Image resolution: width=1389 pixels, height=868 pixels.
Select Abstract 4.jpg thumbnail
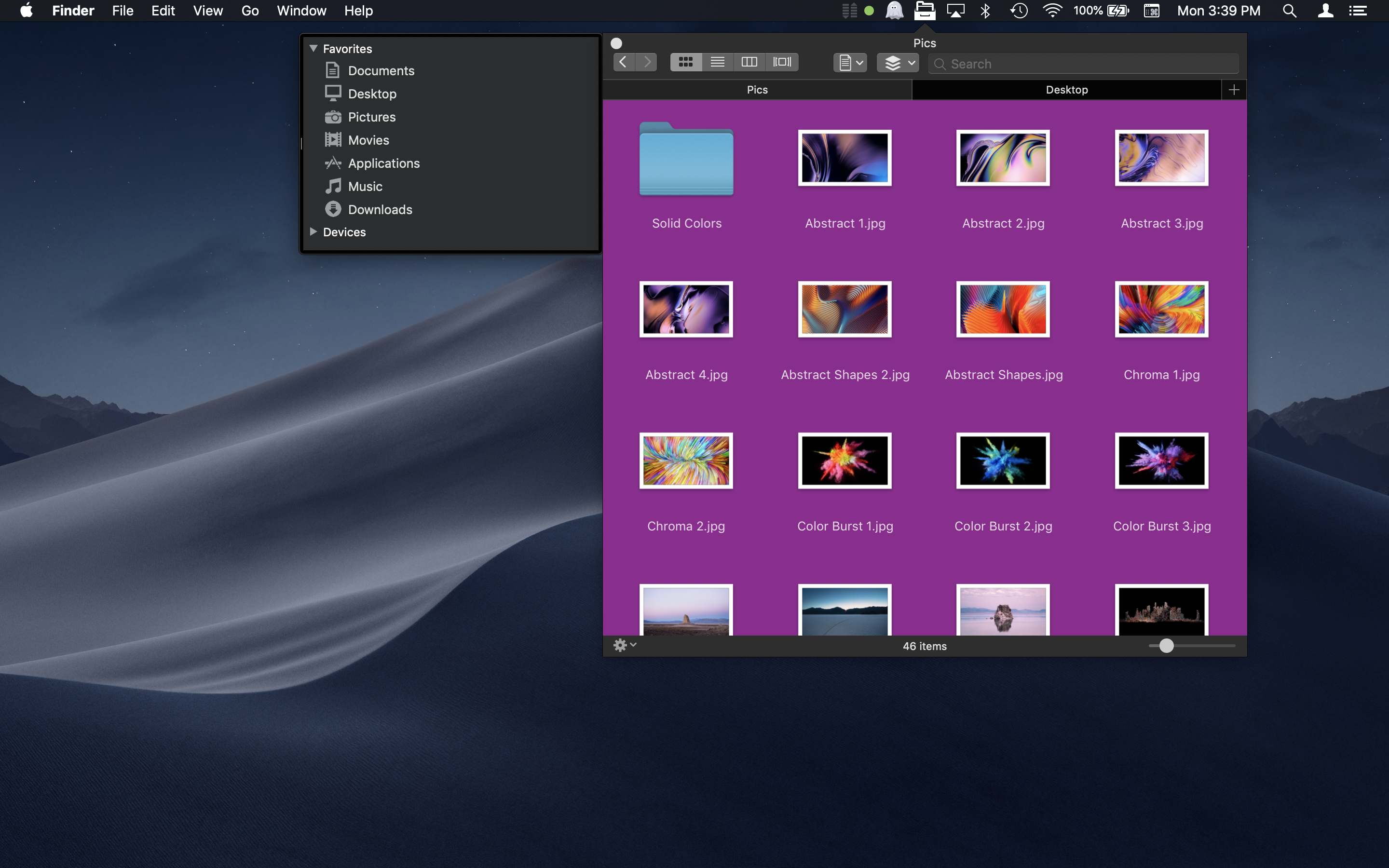(686, 310)
